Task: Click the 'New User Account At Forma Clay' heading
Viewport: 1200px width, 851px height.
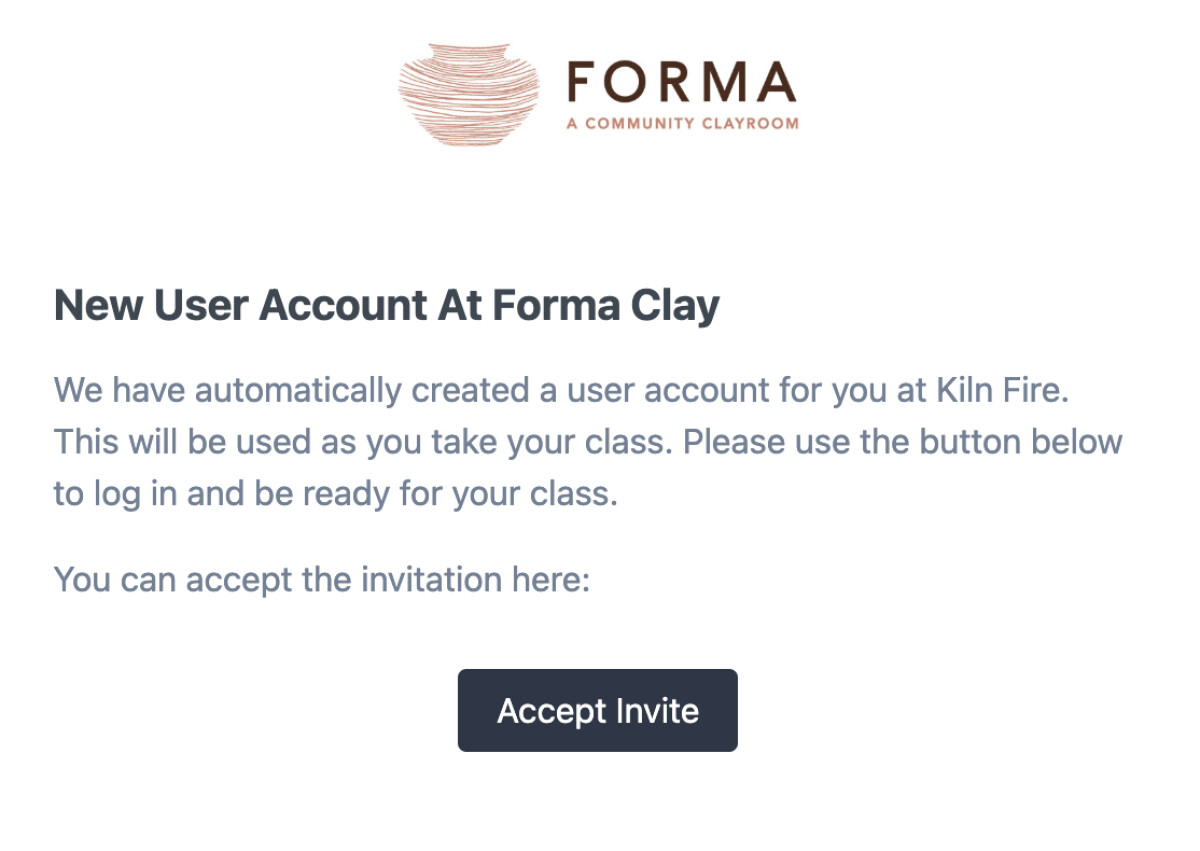Action: pyautogui.click(x=386, y=305)
